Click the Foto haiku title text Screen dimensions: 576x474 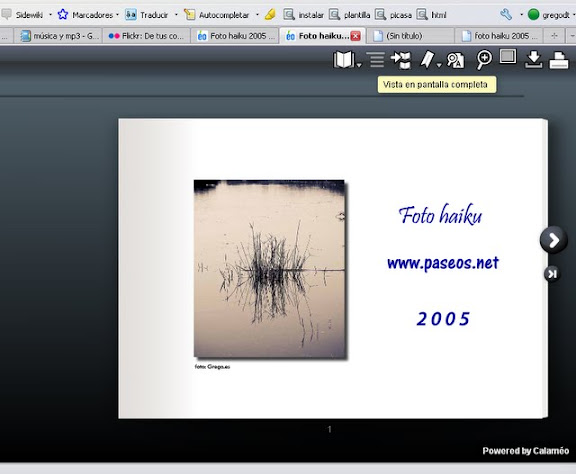(440, 214)
